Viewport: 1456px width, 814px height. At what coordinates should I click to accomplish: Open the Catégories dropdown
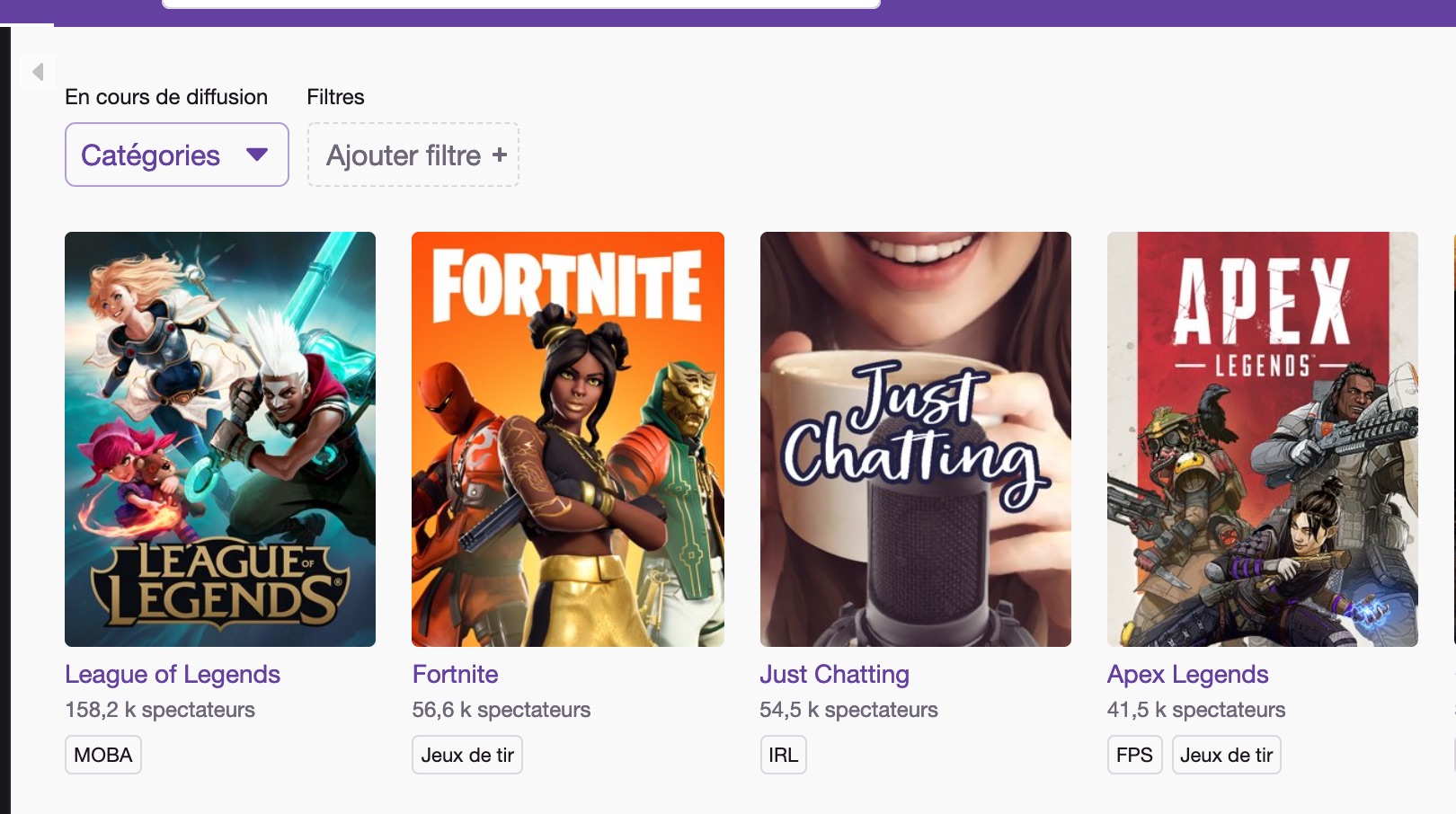(x=177, y=155)
